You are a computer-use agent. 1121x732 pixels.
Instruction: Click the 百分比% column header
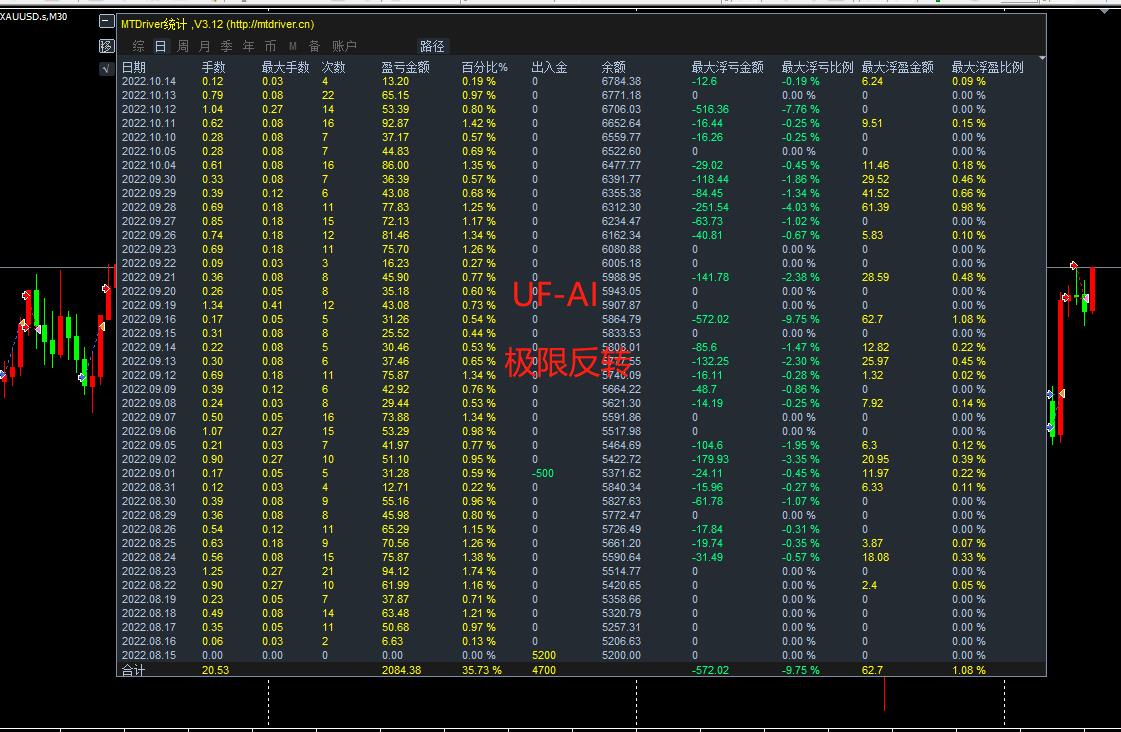pos(485,67)
